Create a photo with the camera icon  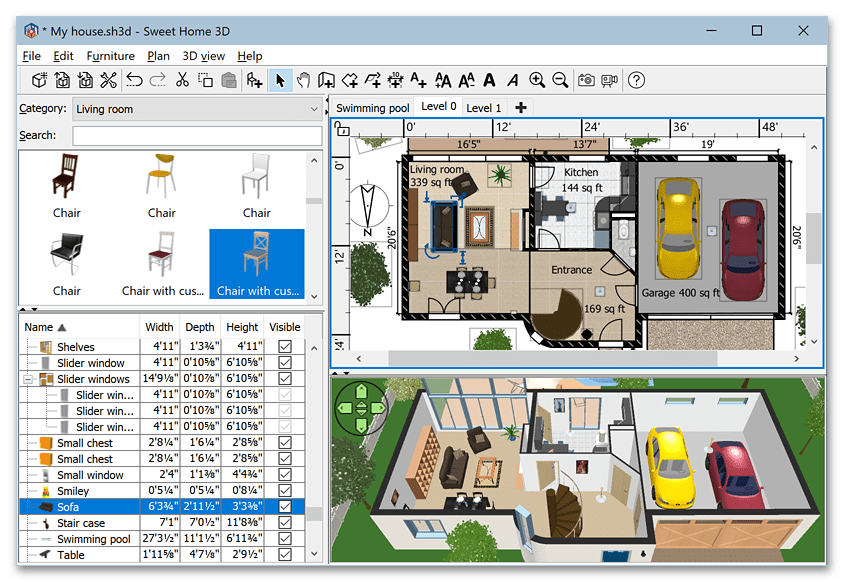586,80
